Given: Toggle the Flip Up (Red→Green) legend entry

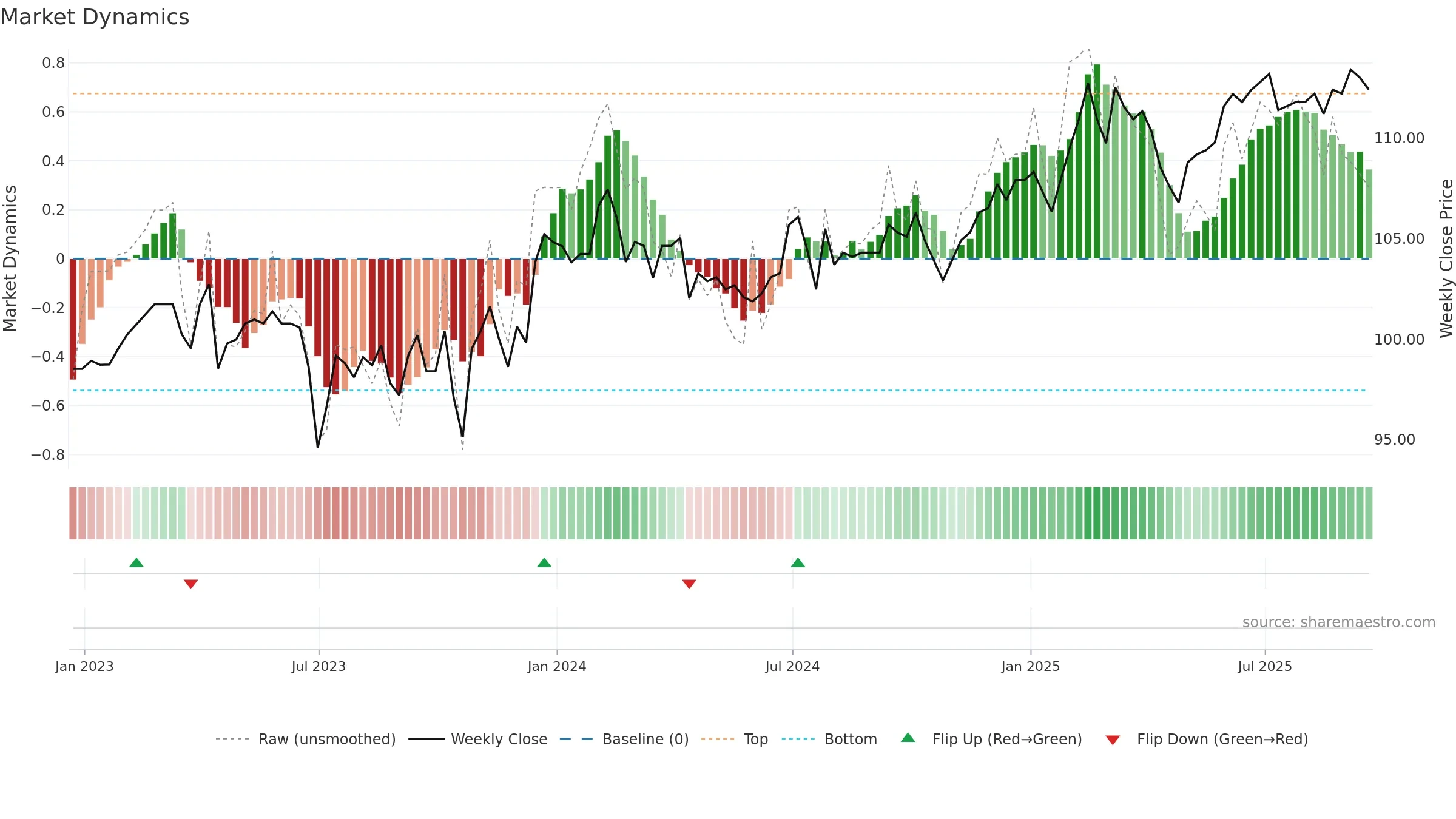Looking at the screenshot, I should pyautogui.click(x=991, y=739).
